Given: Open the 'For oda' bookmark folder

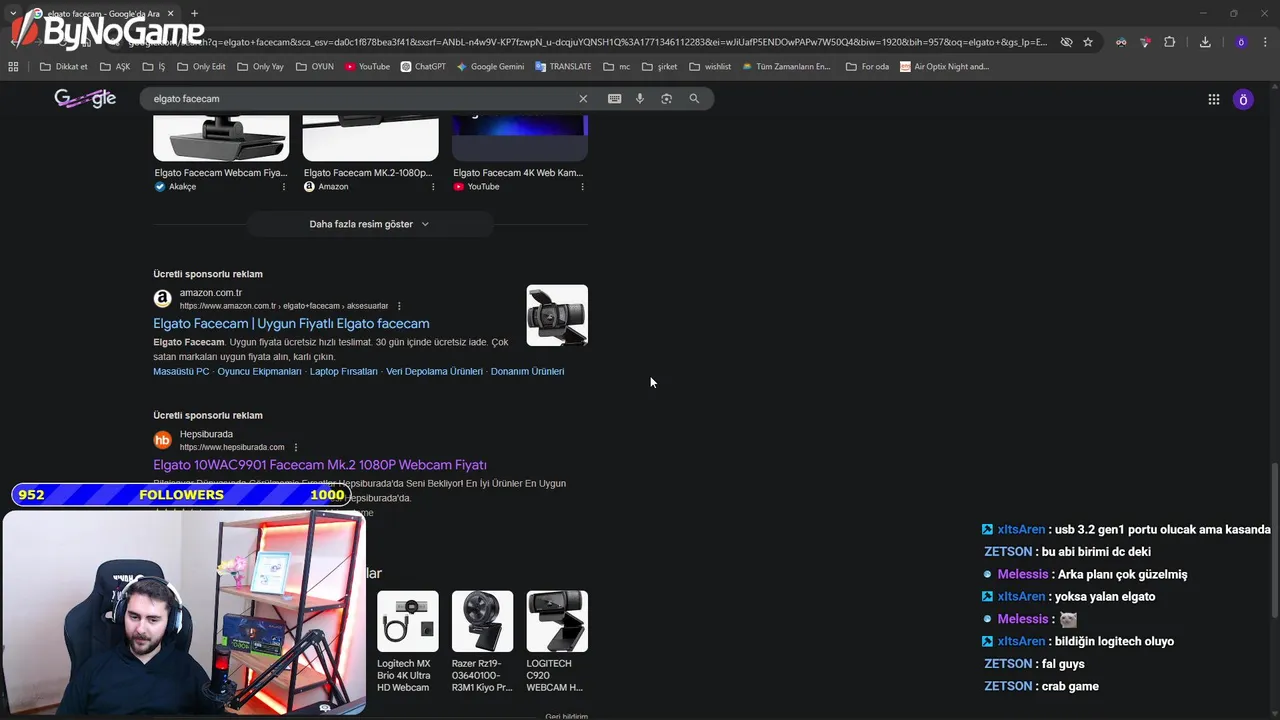Looking at the screenshot, I should [867, 67].
